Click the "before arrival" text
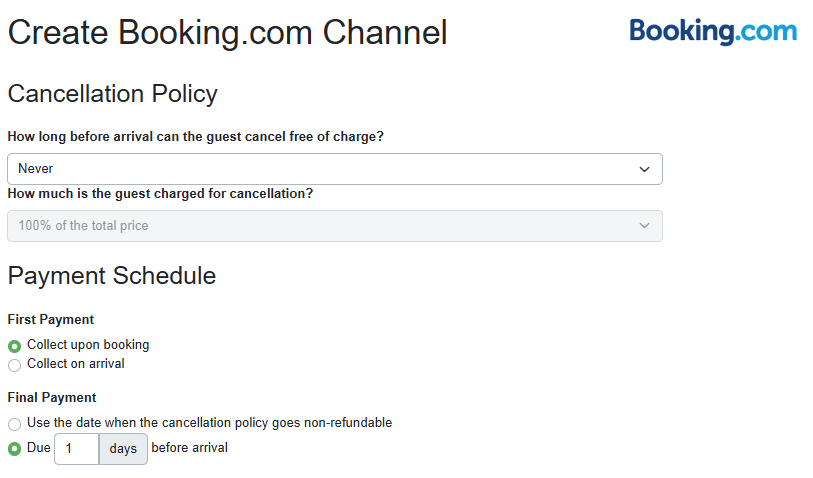Viewport: 813px width, 478px height. tap(189, 448)
